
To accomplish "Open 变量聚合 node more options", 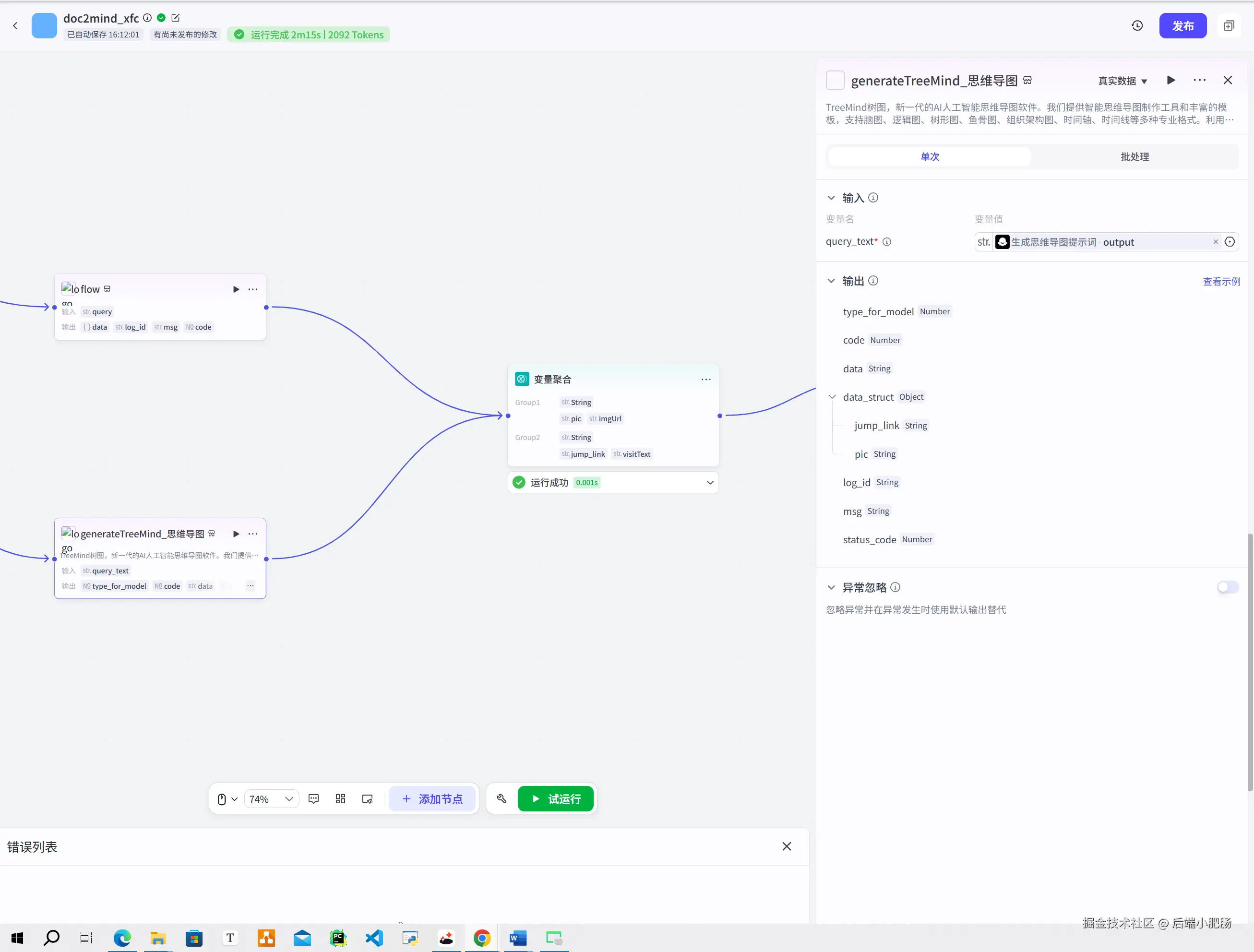I will 705,379.
